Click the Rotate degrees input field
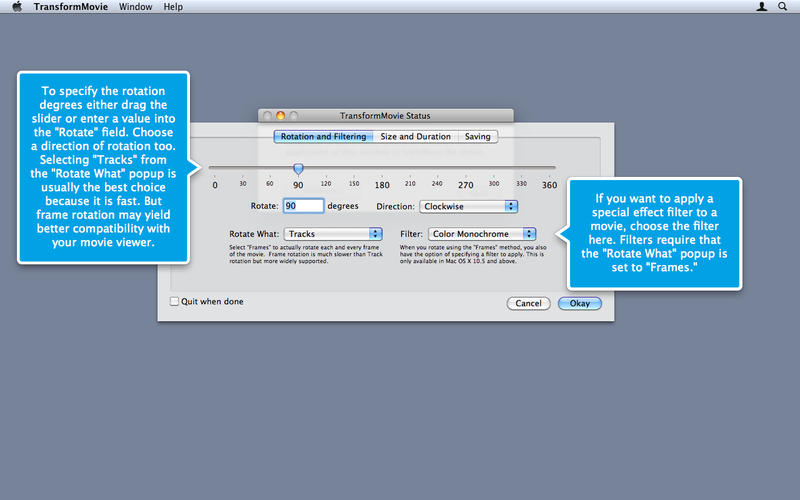This screenshot has width=800, height=500. 303,206
